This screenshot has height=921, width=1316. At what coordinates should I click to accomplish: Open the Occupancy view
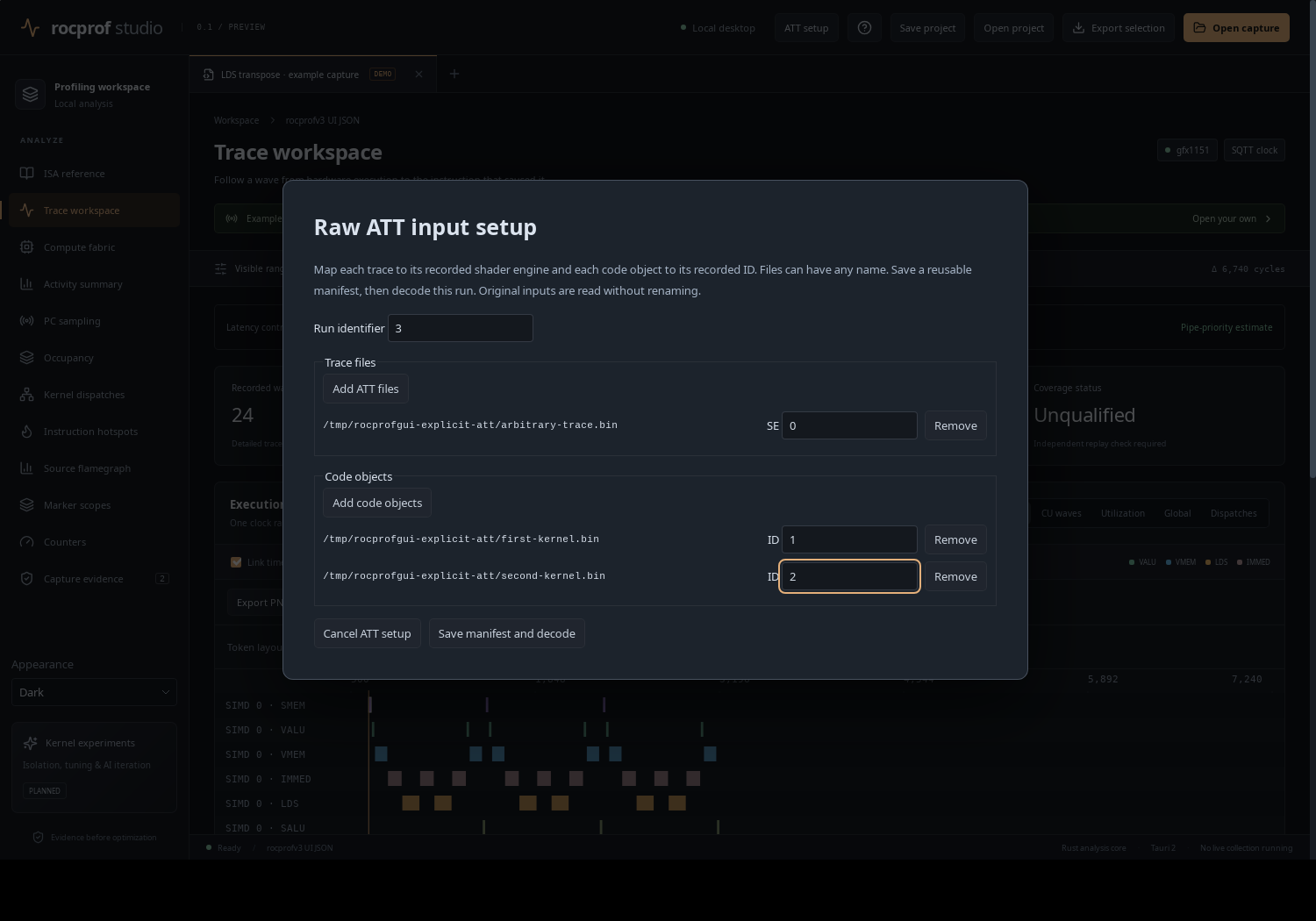pyautogui.click(x=94, y=358)
